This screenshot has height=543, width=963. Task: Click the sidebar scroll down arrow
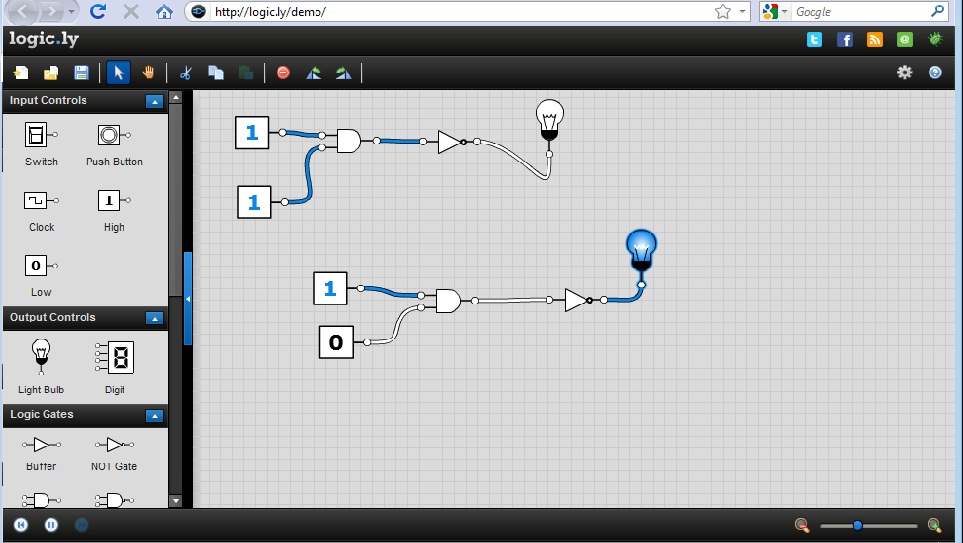pos(176,501)
